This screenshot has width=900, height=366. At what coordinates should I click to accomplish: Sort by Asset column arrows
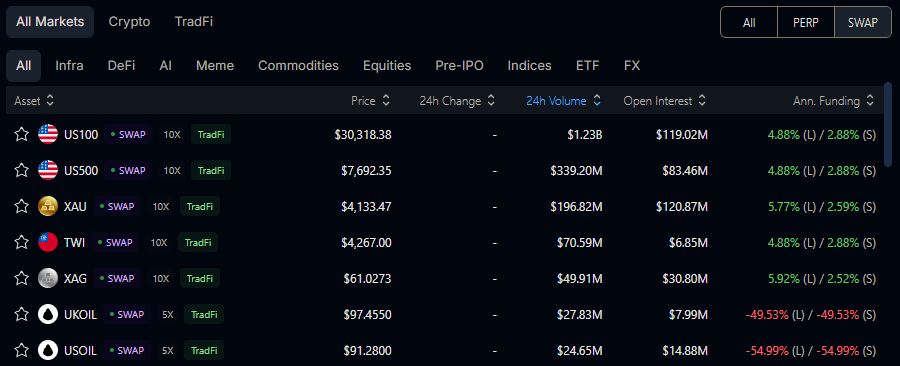pos(50,100)
